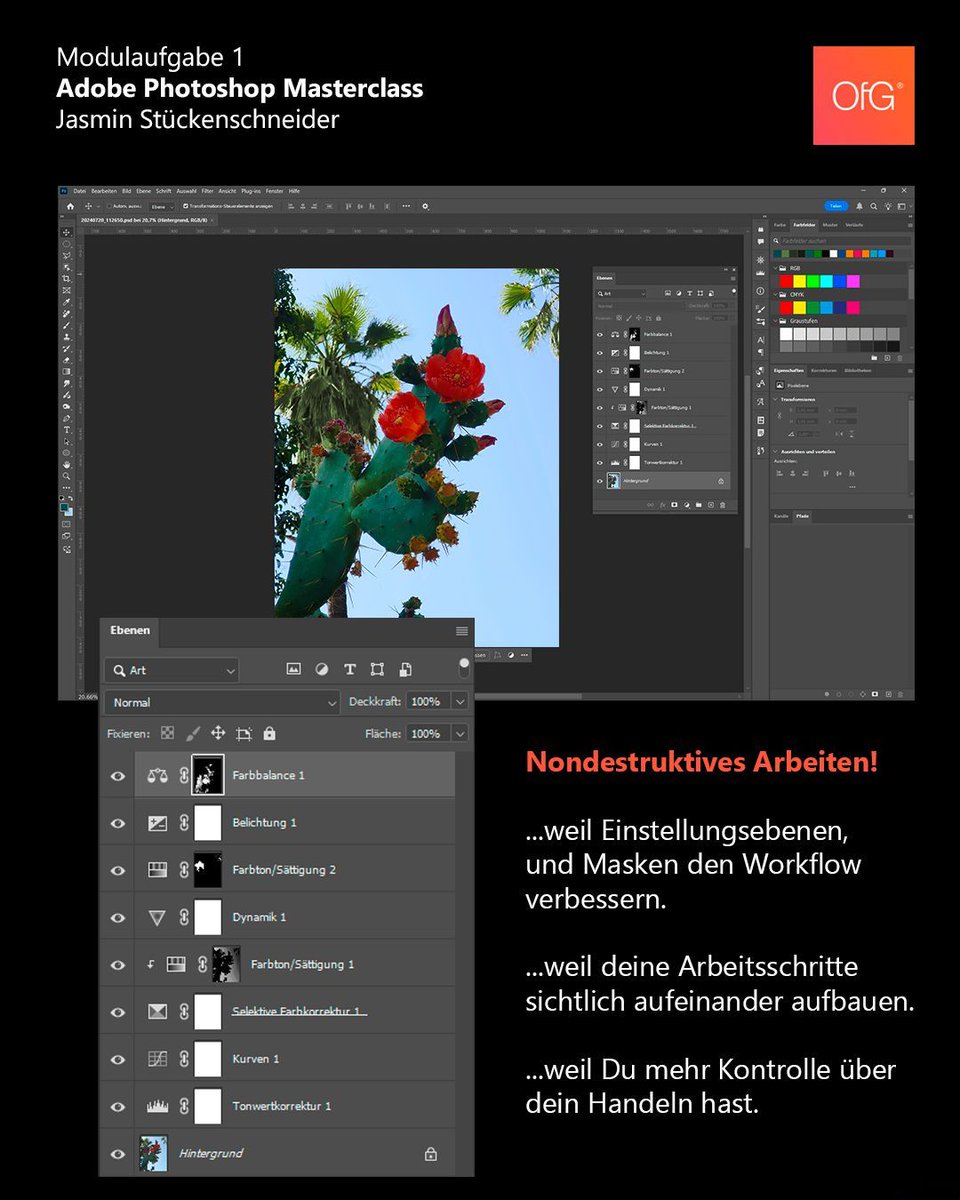Click Kurven 1 curves icon in enlarged panel
The height and width of the screenshot is (1200, 960).
pyautogui.click(x=157, y=1059)
